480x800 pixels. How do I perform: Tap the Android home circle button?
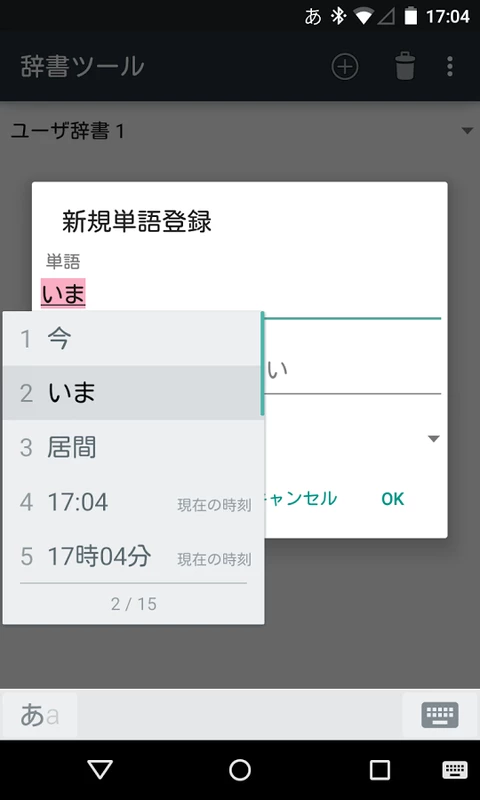[240, 770]
